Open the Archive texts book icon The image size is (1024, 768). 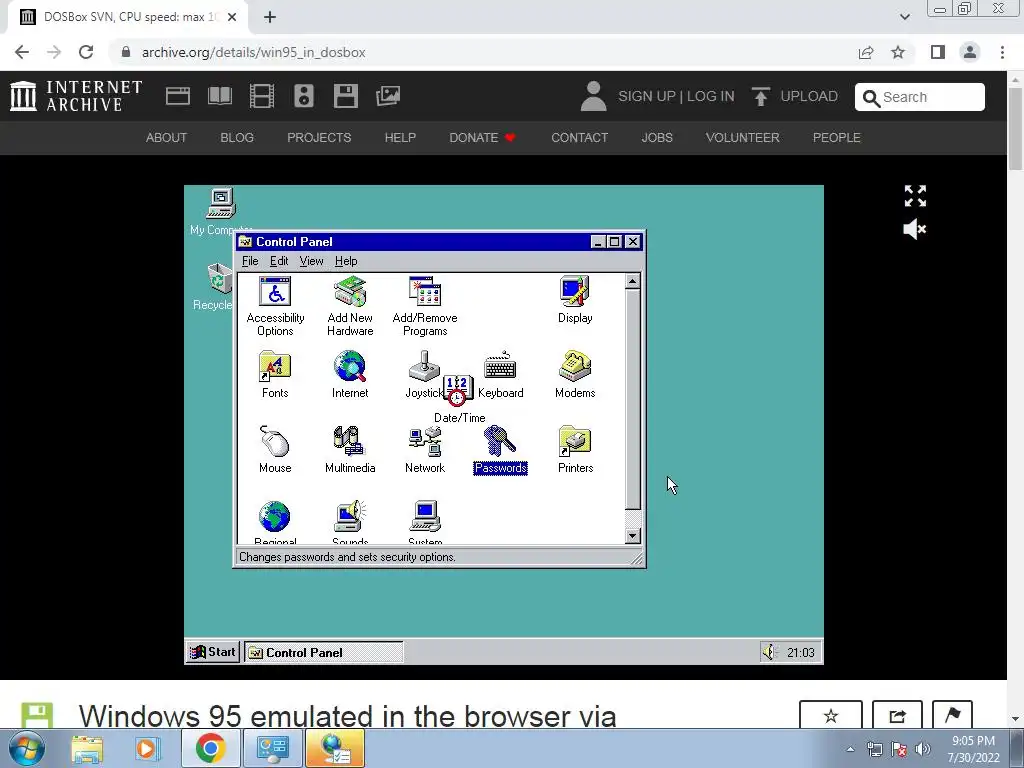219,96
